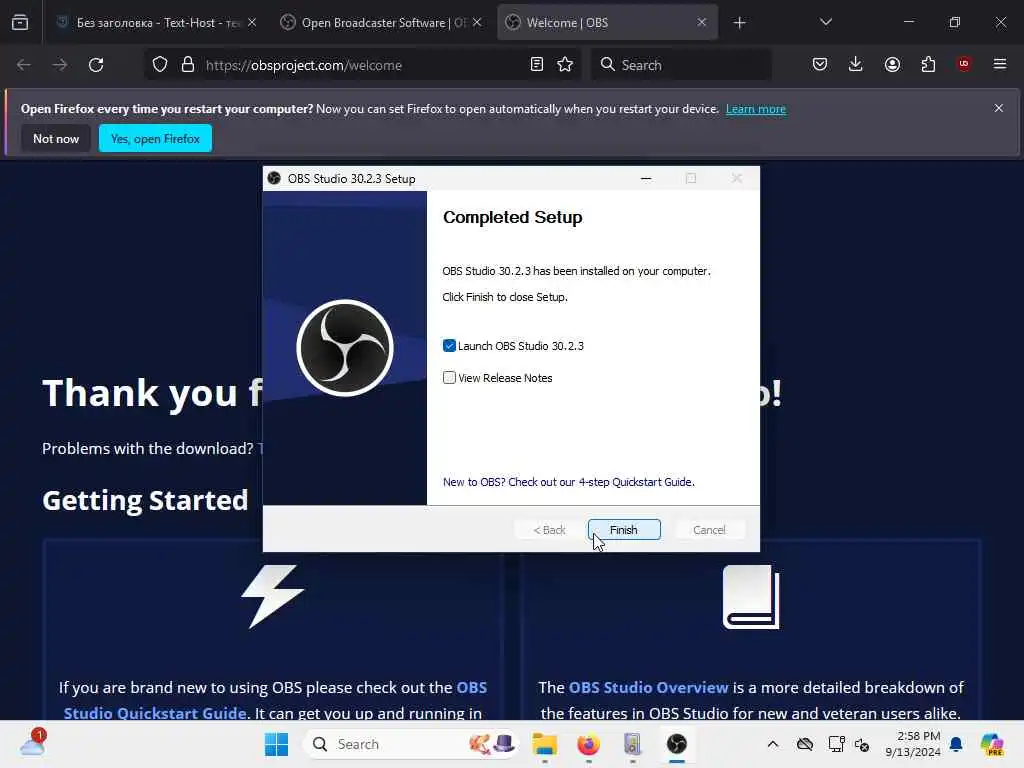Open the Extensions puzzle icon
The image size is (1024, 768).
coord(928,64)
